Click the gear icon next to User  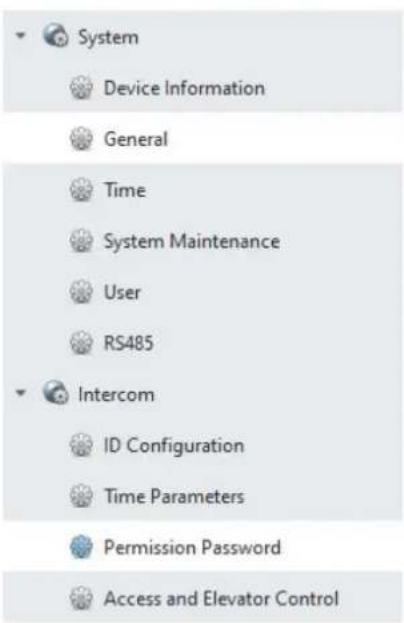pyautogui.click(x=81, y=292)
